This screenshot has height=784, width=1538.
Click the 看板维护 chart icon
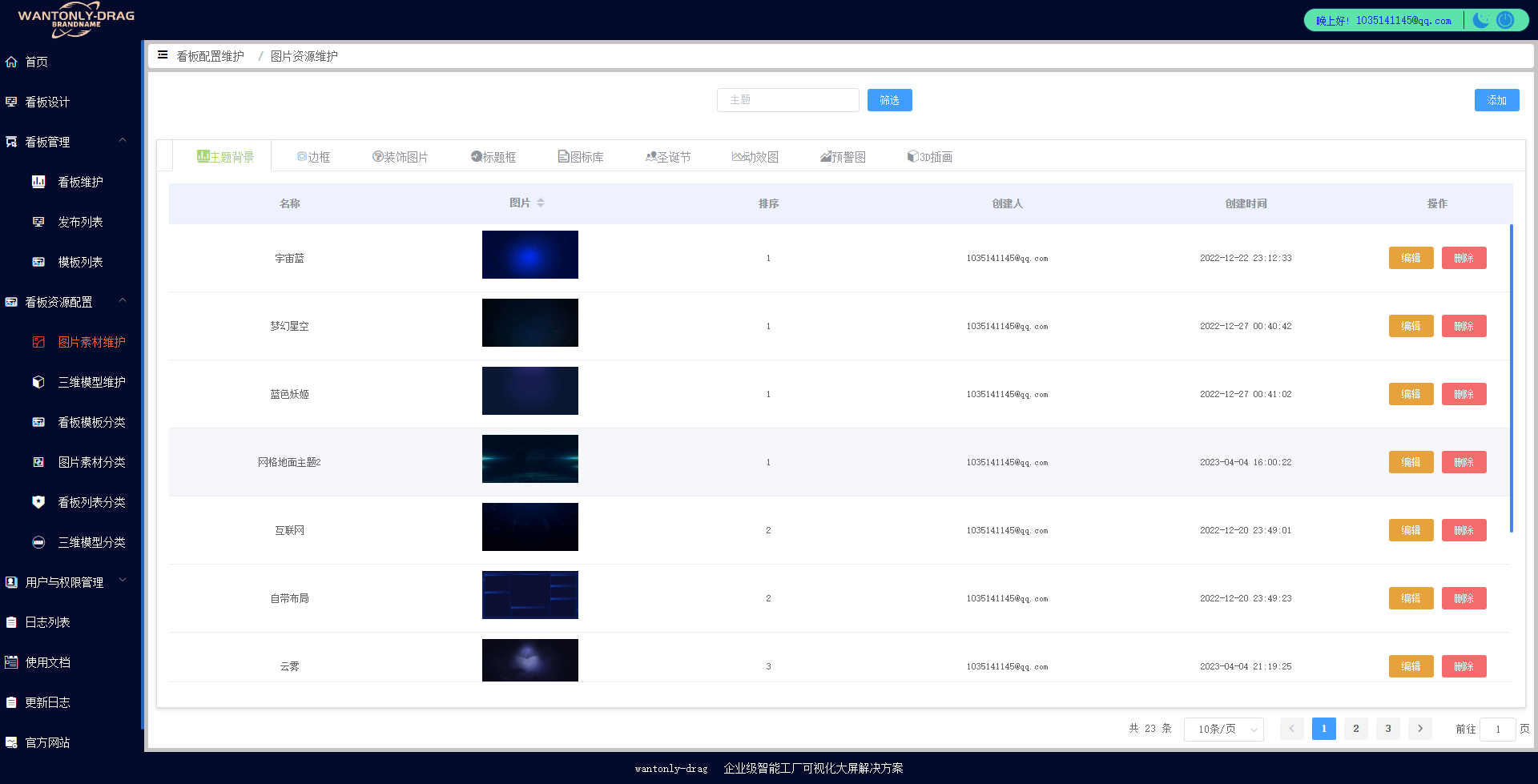click(38, 182)
